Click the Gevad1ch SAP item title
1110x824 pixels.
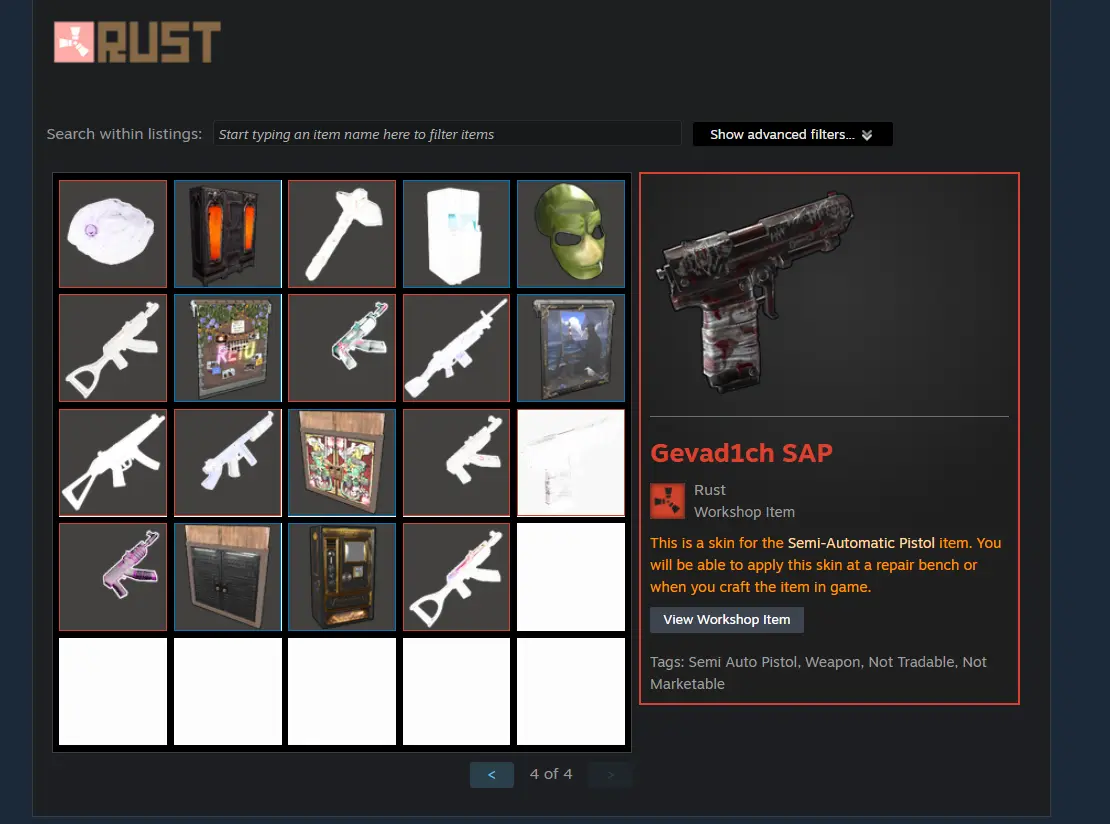click(741, 453)
